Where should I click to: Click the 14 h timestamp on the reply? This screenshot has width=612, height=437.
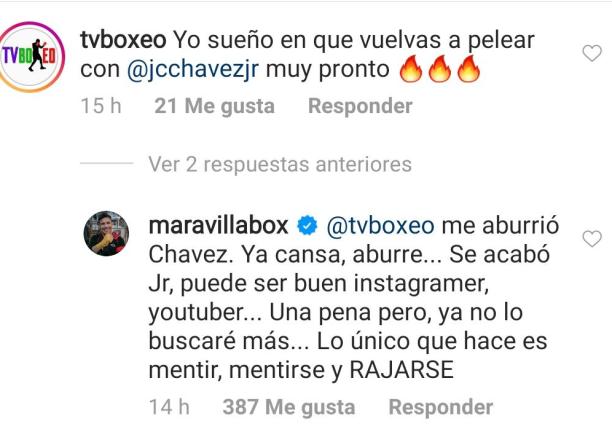pos(169,407)
